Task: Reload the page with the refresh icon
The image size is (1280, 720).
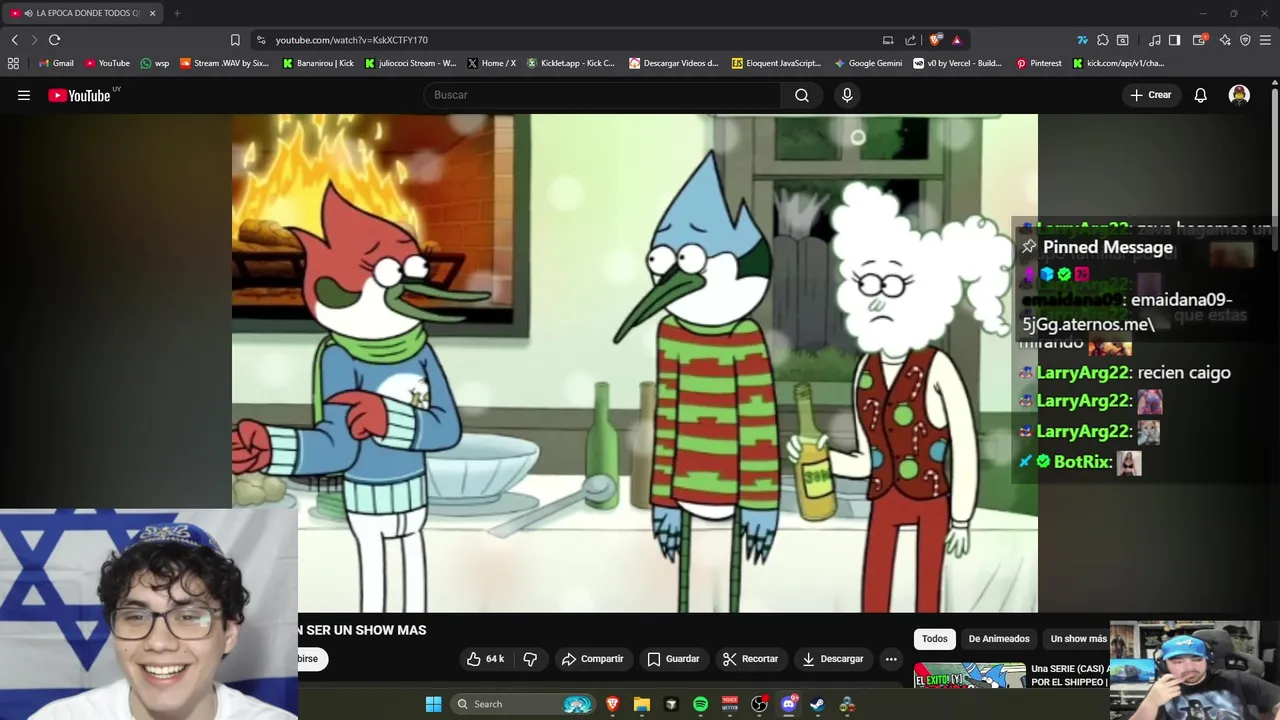Action: tap(54, 40)
